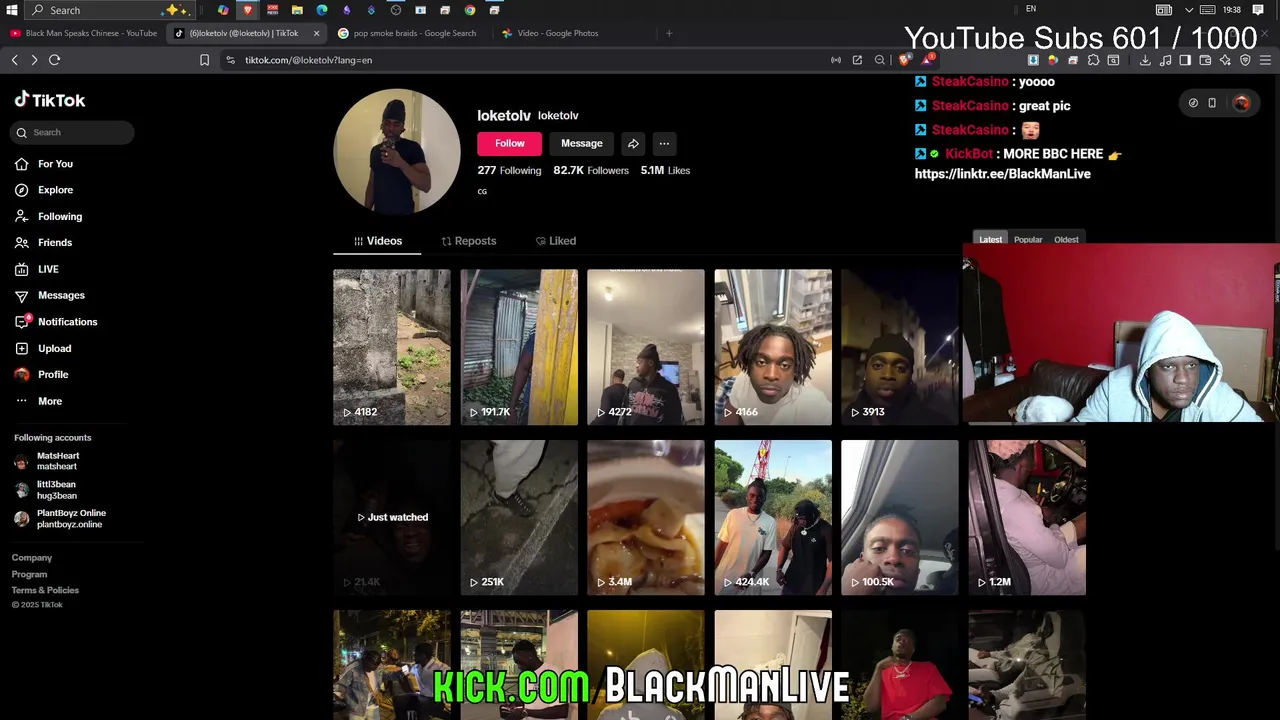Open video with 424.4K views
This screenshot has height=720, width=1280.
click(x=773, y=517)
